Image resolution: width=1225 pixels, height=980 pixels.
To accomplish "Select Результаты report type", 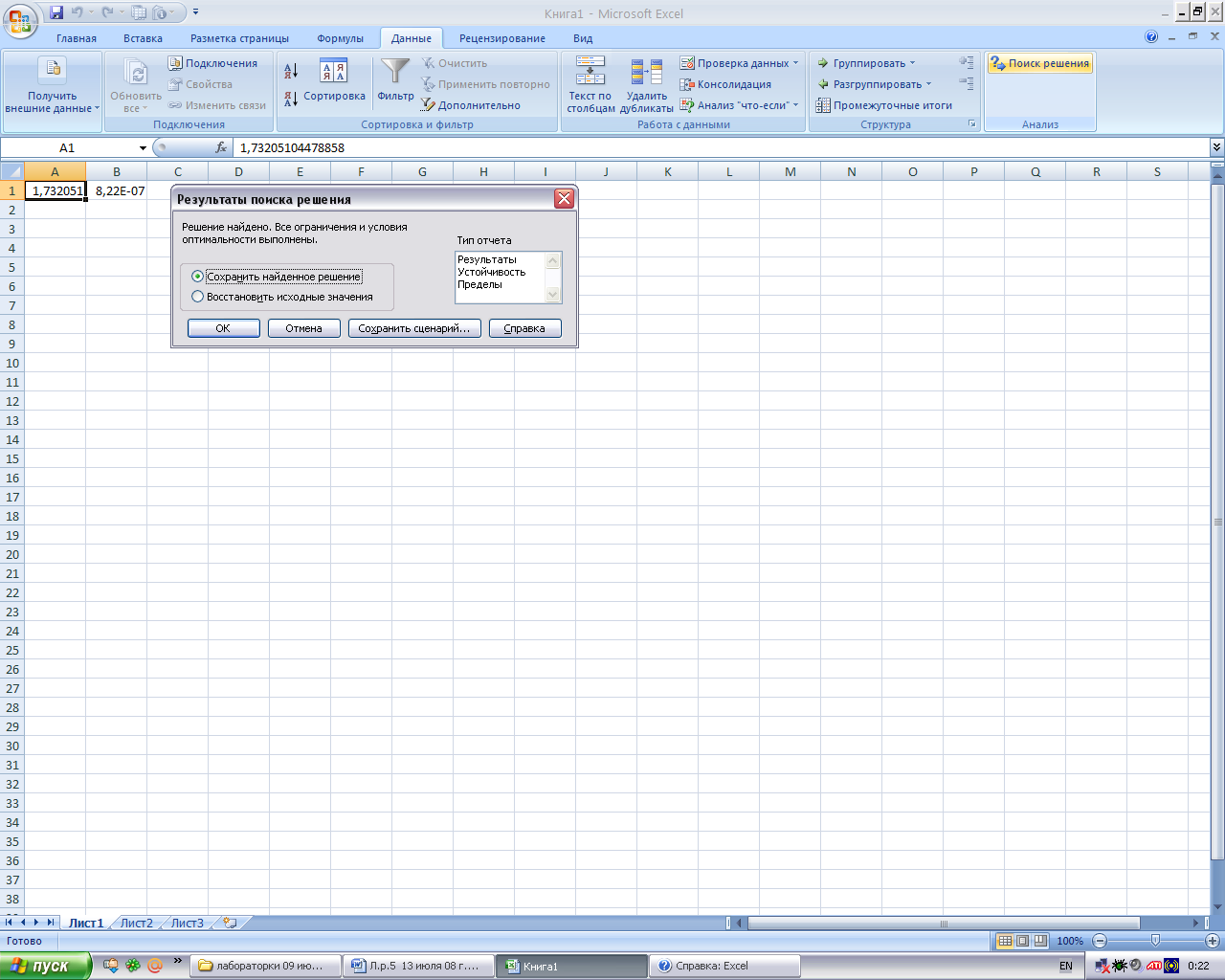I will pos(487,259).
